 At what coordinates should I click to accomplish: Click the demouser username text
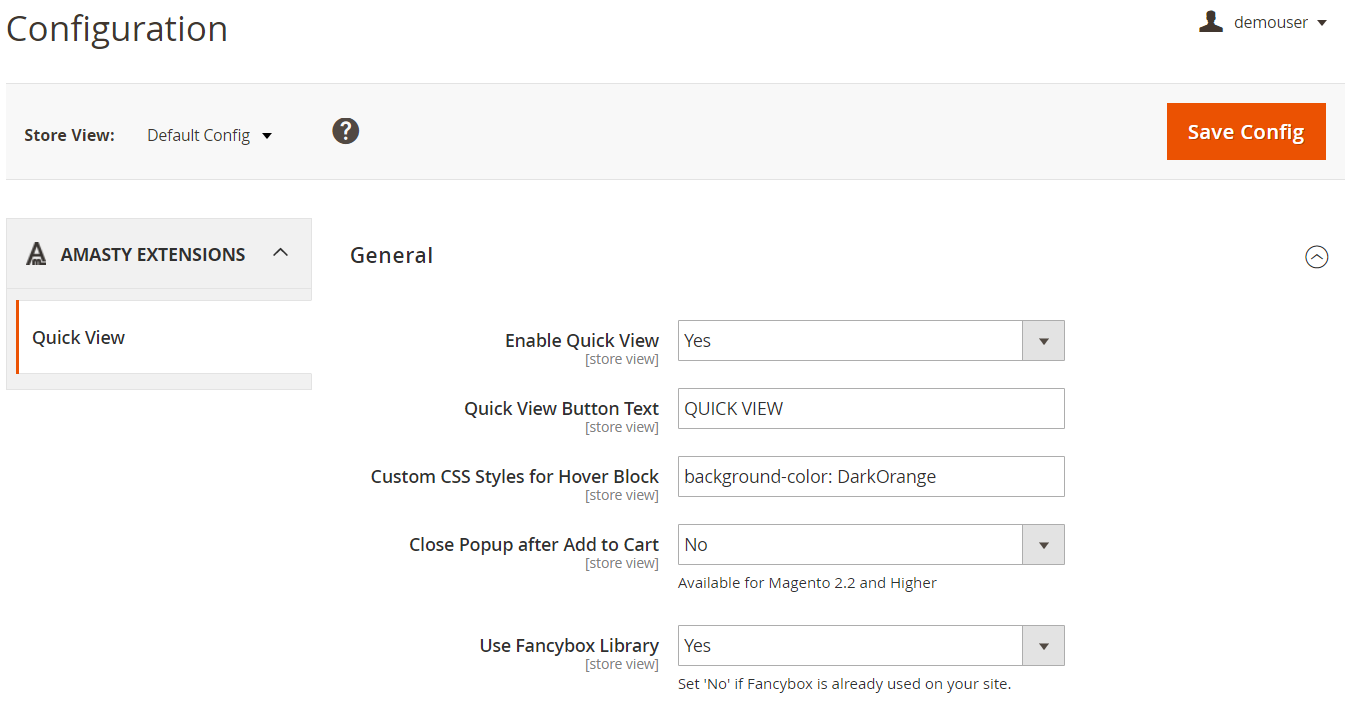(1271, 22)
